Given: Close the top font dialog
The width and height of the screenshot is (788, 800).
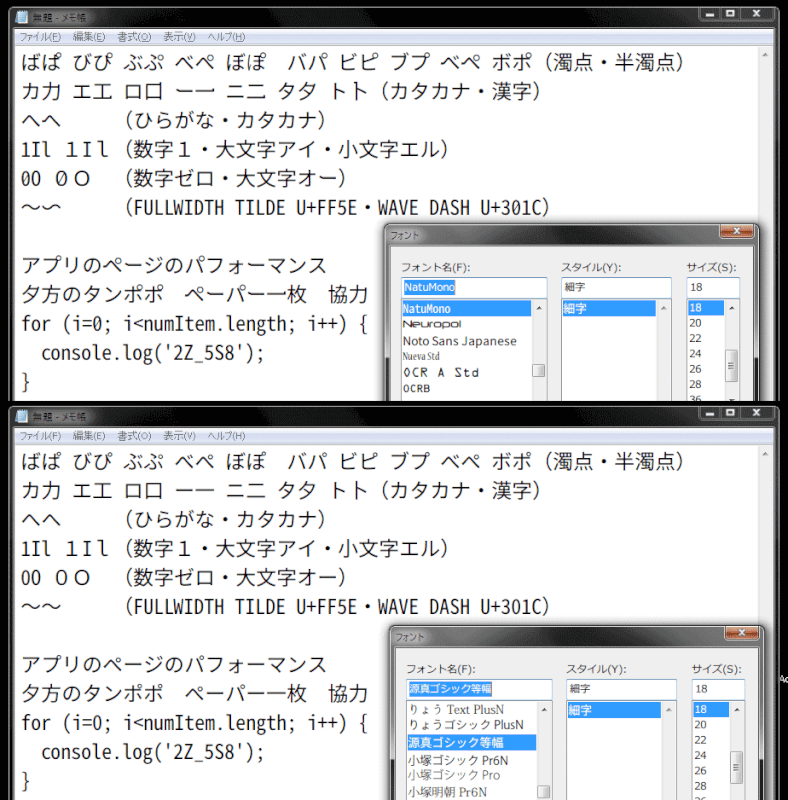Looking at the screenshot, I should 736,231.
